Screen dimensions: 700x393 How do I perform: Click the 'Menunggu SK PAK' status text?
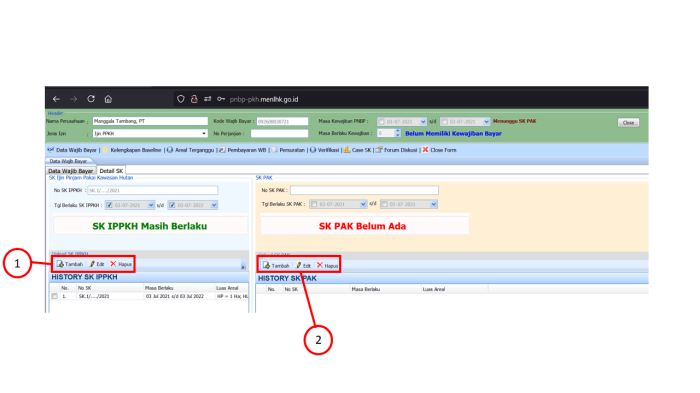click(515, 121)
